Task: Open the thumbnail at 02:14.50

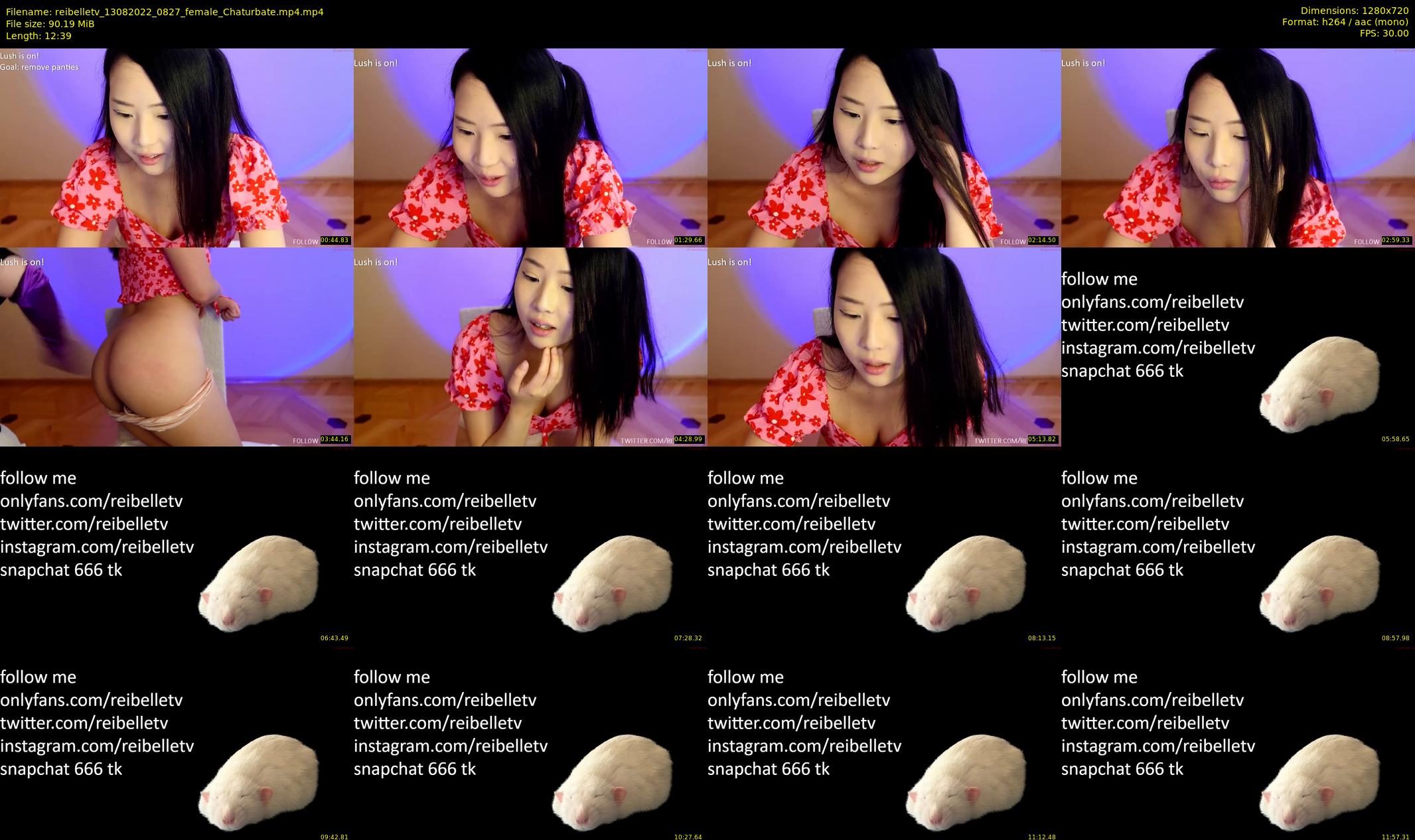Action: tap(884, 147)
